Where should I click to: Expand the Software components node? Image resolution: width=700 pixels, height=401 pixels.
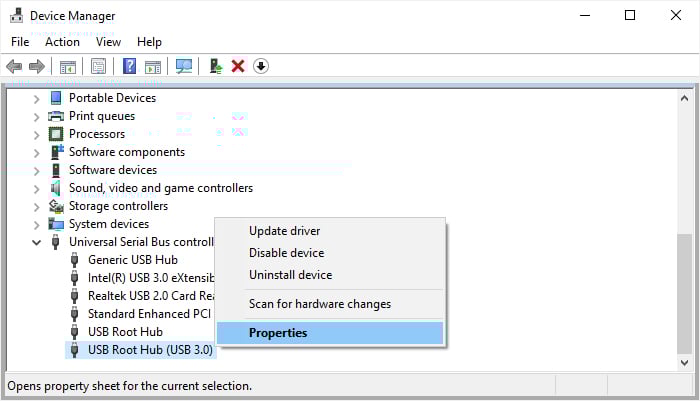tap(37, 153)
